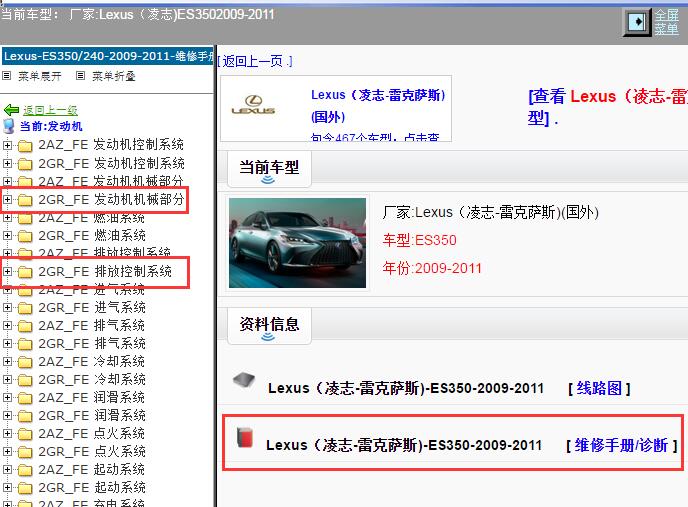Click the 当前:发动机 computer icon
The height and width of the screenshot is (507, 688).
[9, 126]
